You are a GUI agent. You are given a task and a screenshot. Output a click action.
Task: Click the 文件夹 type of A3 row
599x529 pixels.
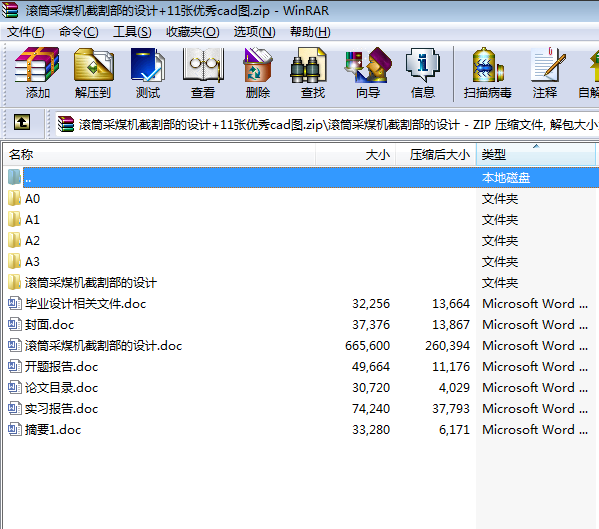coord(500,262)
